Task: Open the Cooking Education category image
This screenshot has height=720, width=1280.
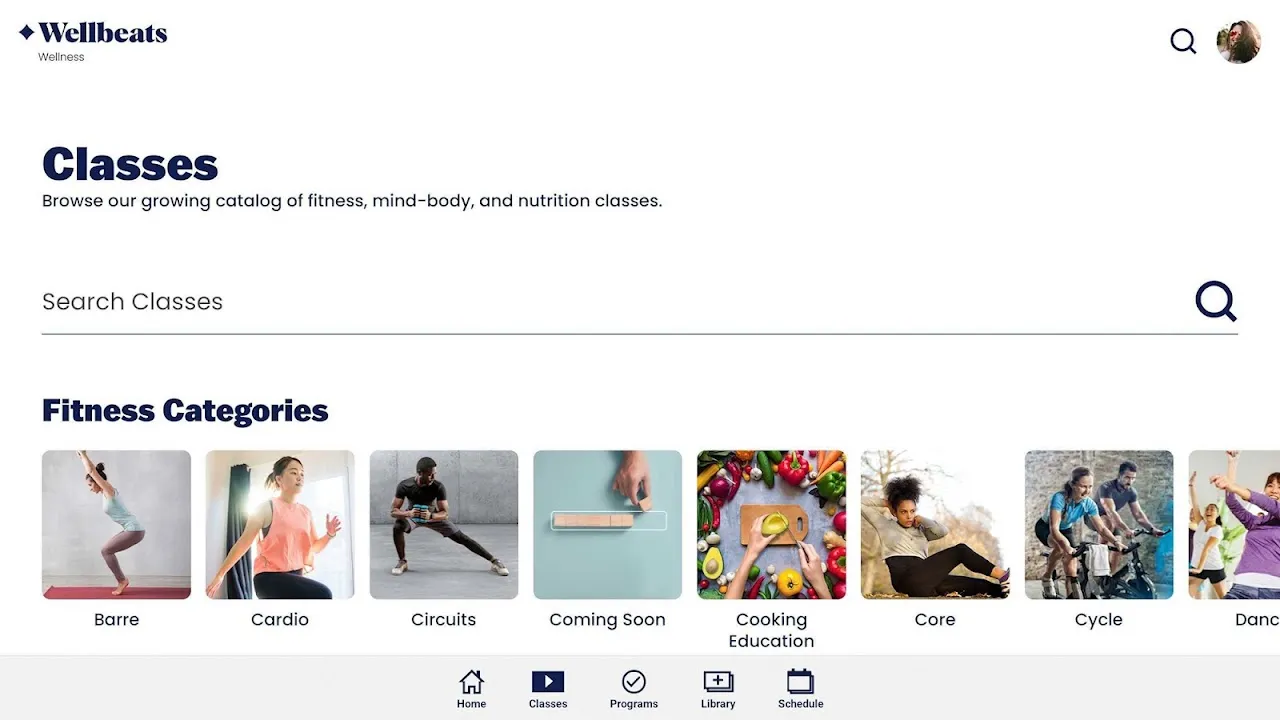Action: click(771, 525)
